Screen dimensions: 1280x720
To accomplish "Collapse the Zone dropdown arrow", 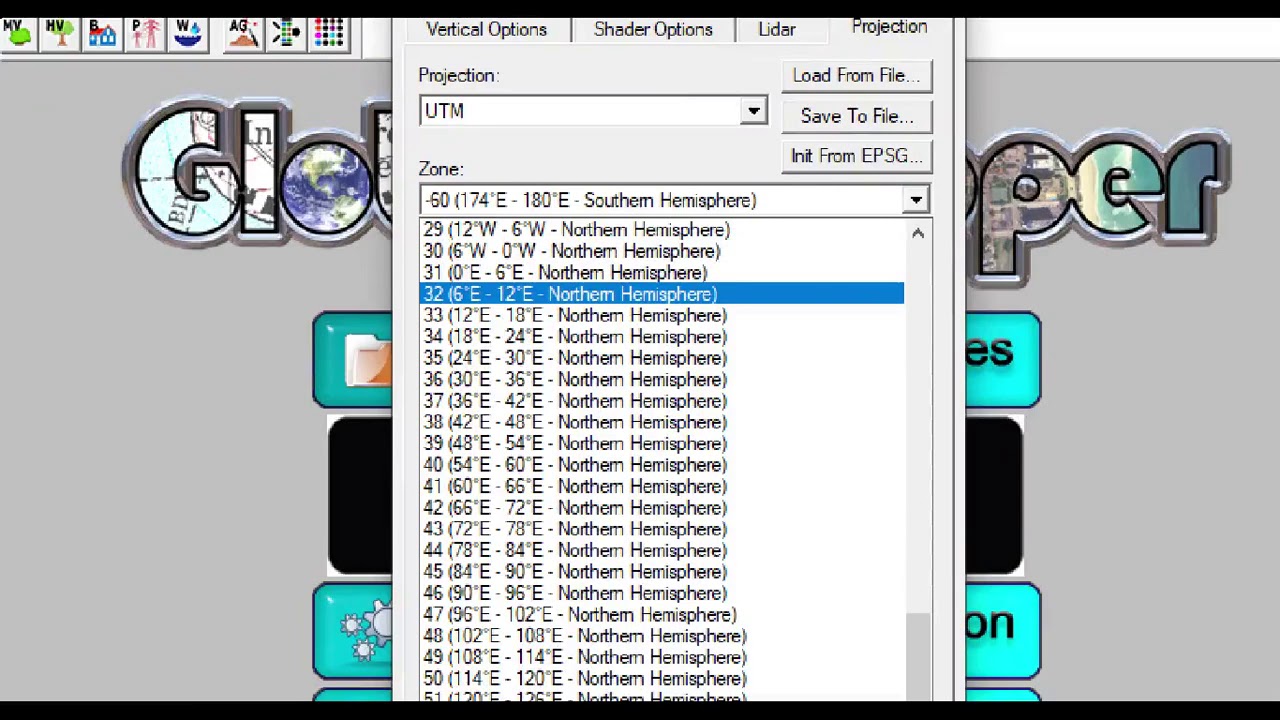I will click(x=915, y=200).
